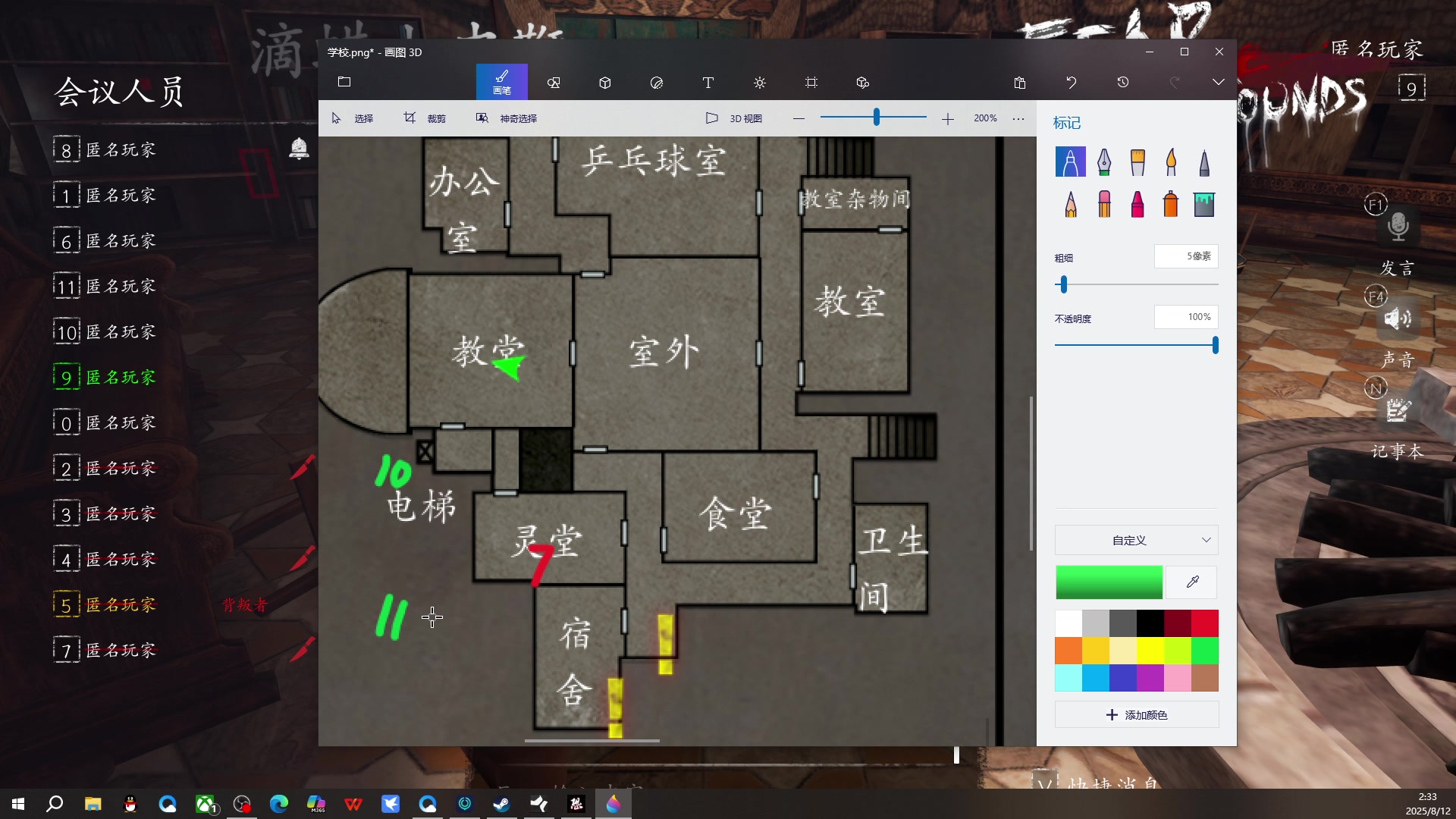Click the 选择 select tool
Viewport: 1456px width, 819px height.
(353, 118)
